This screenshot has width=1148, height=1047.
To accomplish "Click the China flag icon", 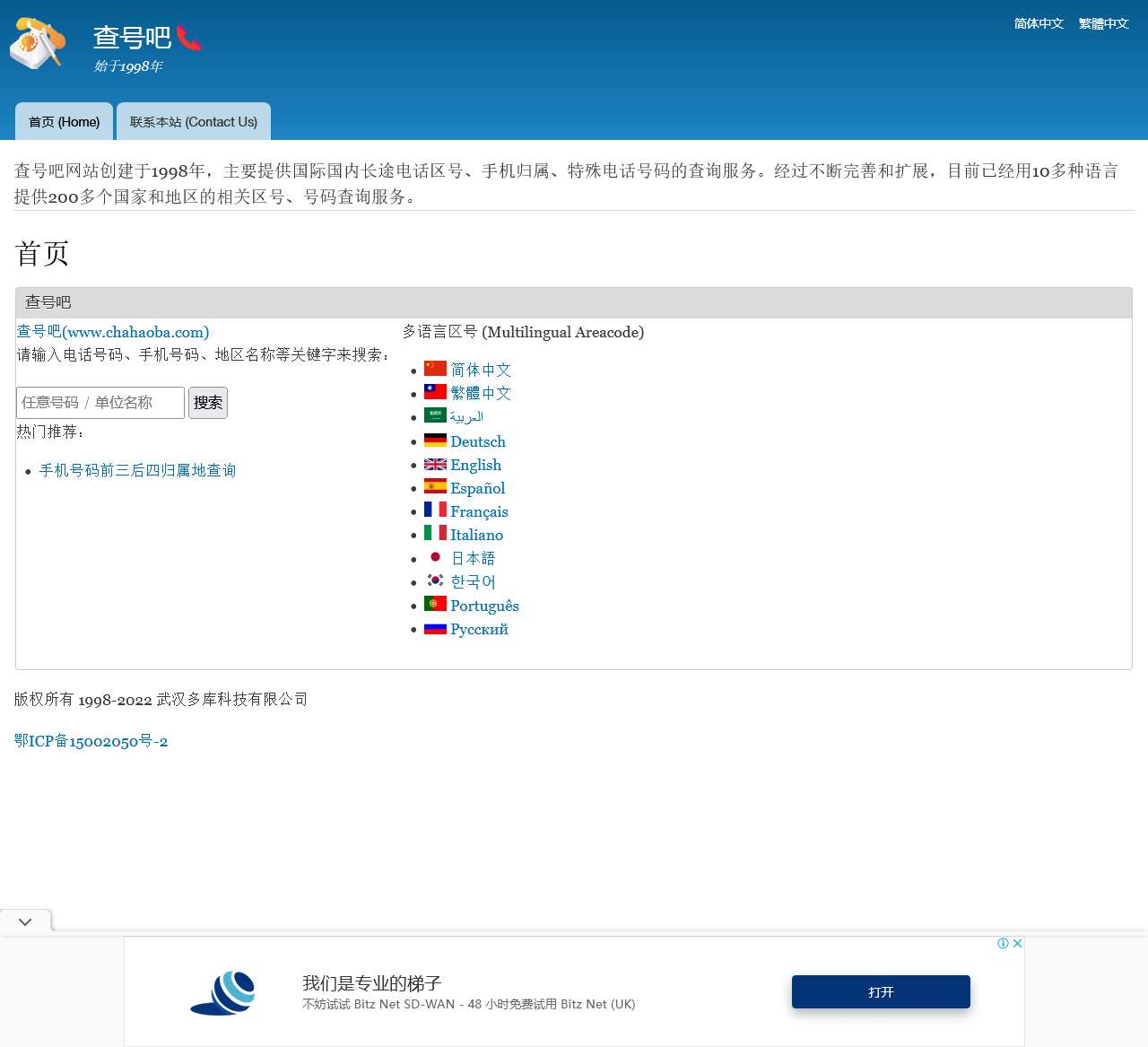I will [435, 368].
